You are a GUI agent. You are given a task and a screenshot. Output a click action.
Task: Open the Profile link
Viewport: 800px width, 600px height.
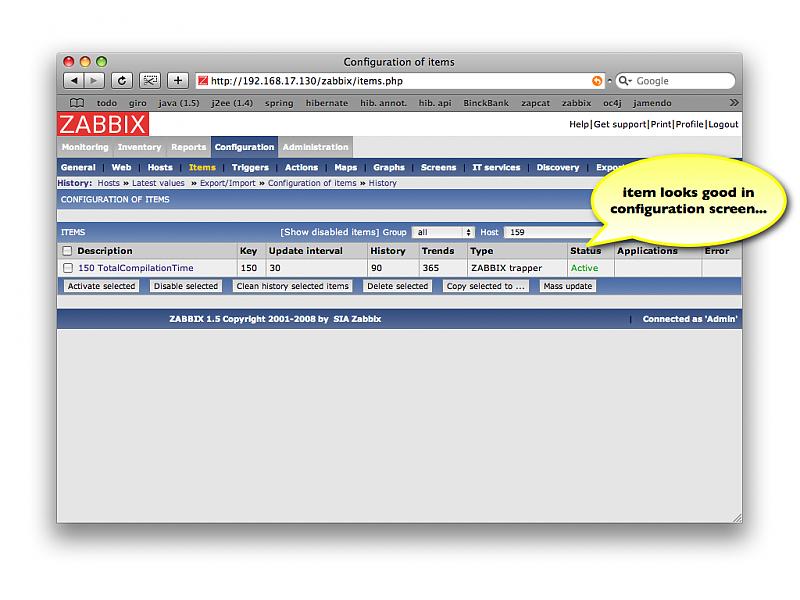(x=689, y=124)
